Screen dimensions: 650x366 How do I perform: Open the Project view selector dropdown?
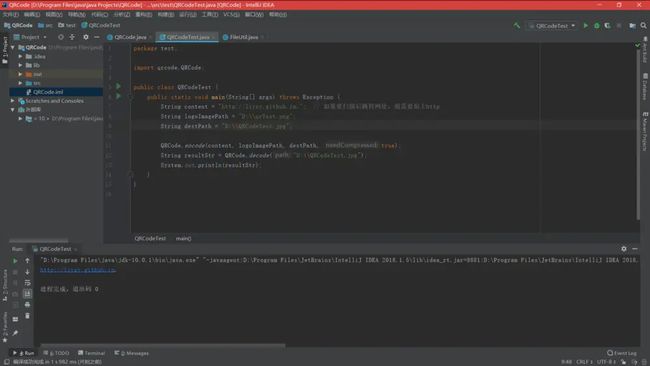(30, 37)
